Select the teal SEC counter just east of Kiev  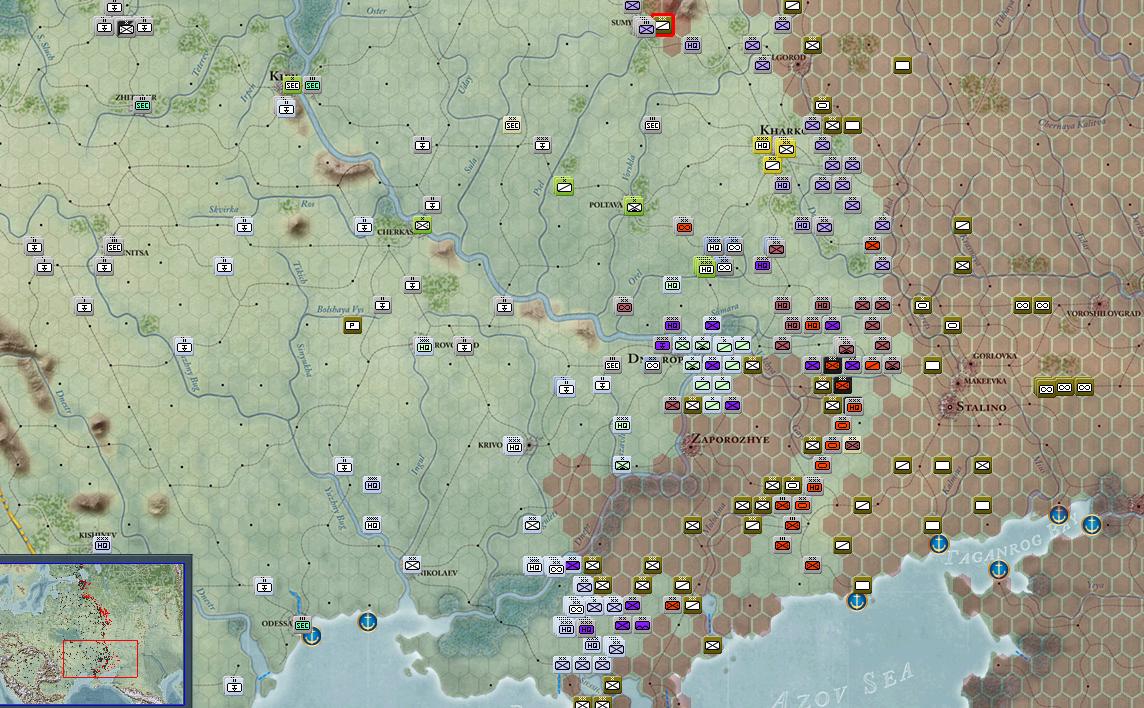coord(312,85)
